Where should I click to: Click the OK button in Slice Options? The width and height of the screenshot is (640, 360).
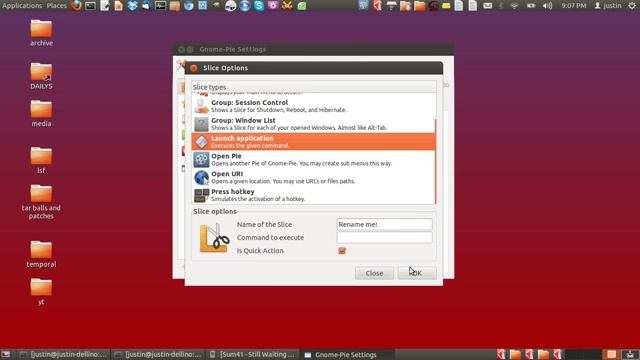417,273
